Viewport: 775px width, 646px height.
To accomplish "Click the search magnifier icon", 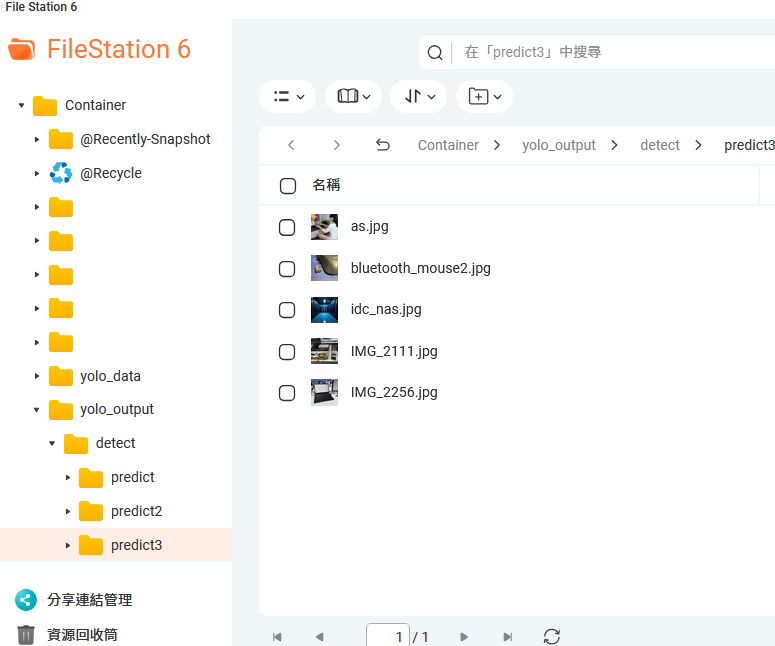I will 435,53.
